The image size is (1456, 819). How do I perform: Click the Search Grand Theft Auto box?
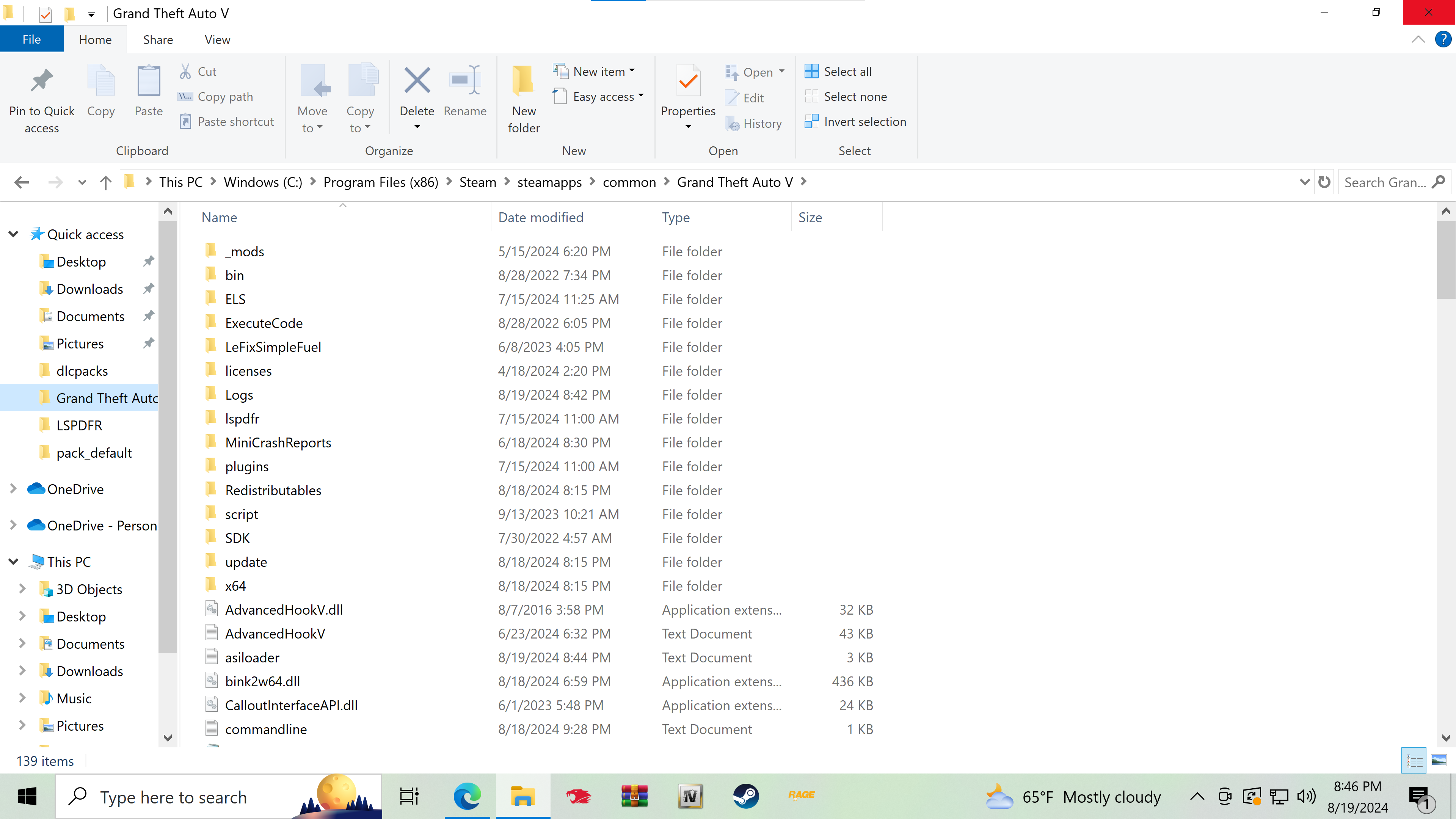coord(1385,182)
